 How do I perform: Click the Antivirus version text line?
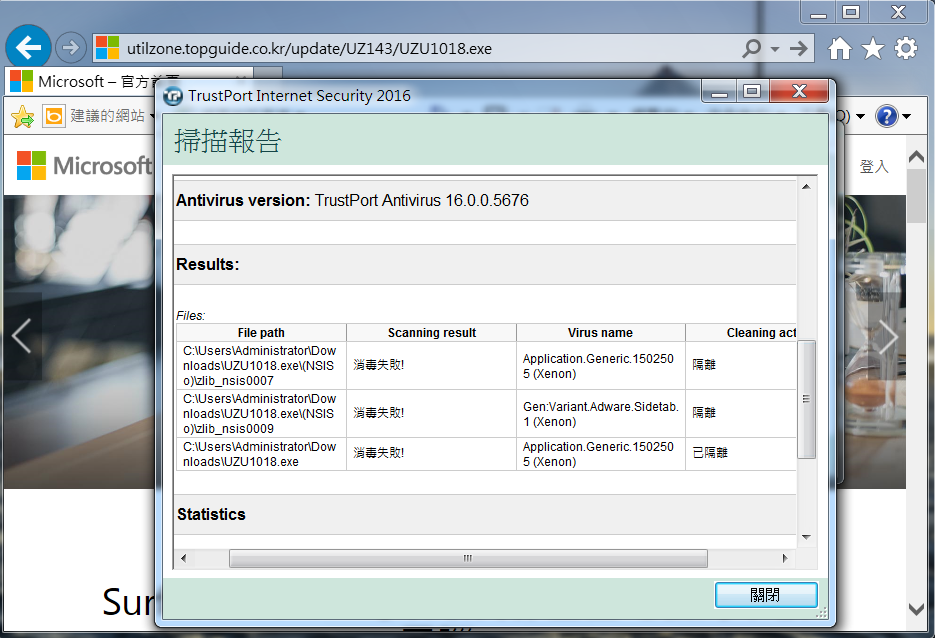352,200
